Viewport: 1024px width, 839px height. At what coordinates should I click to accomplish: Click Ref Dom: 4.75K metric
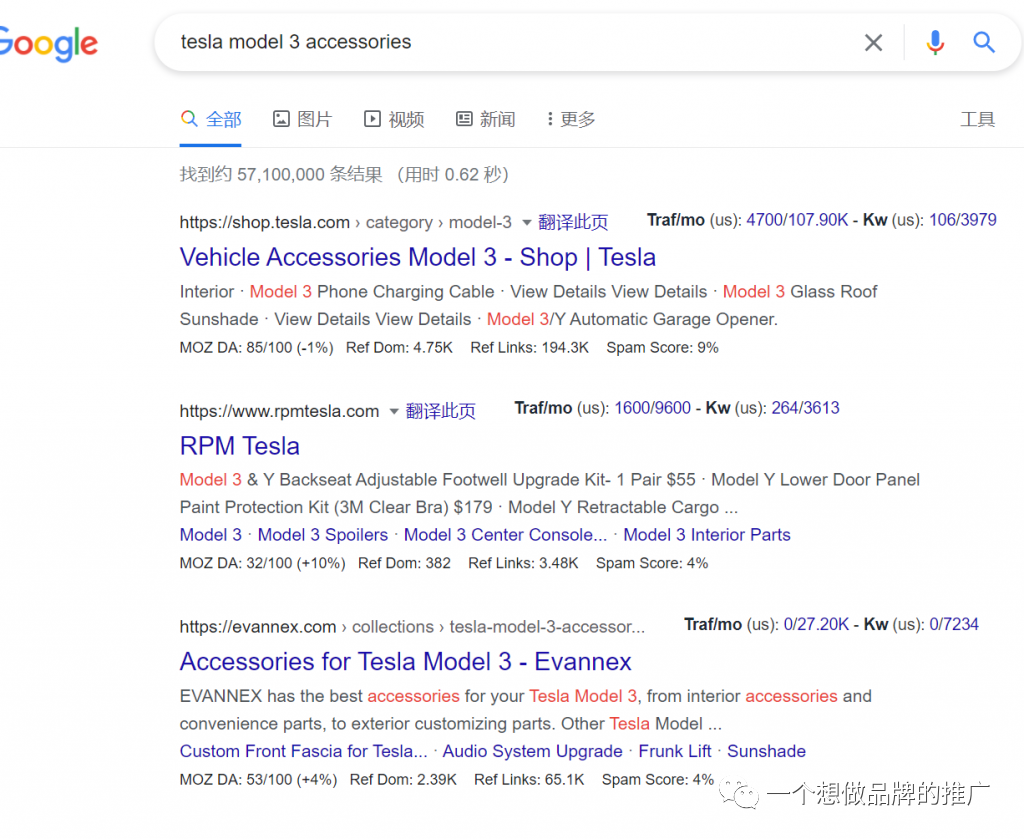pos(399,348)
